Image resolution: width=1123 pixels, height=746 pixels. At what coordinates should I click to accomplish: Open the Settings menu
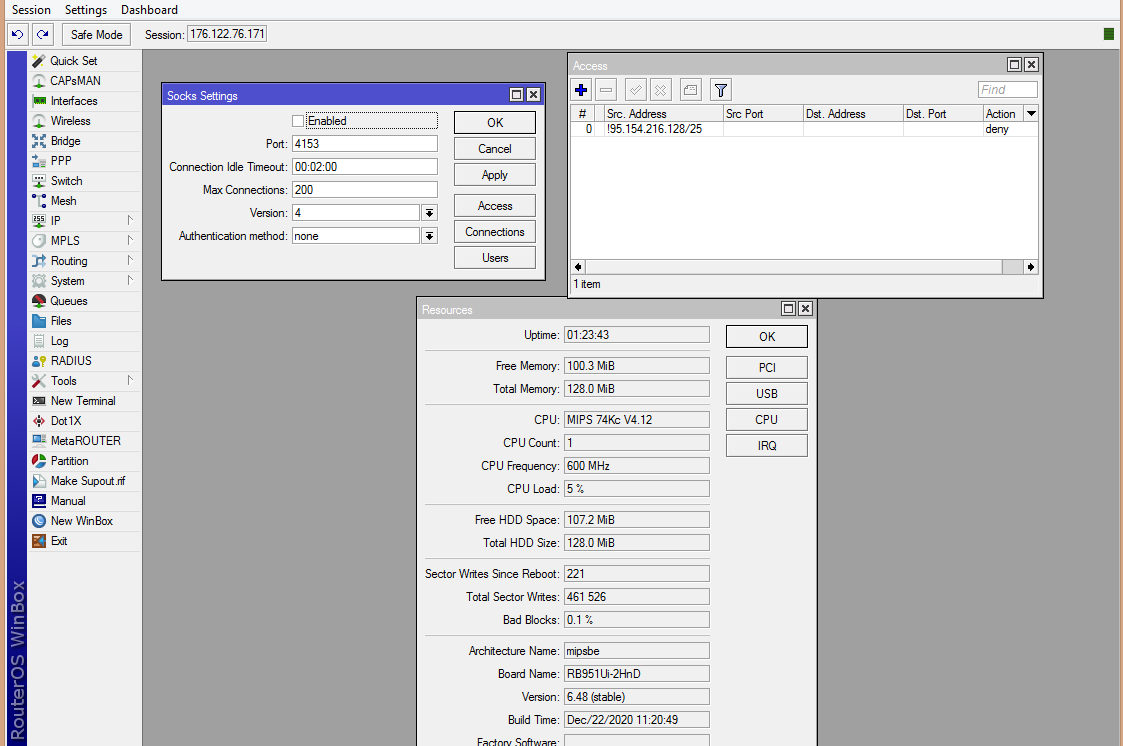click(86, 10)
